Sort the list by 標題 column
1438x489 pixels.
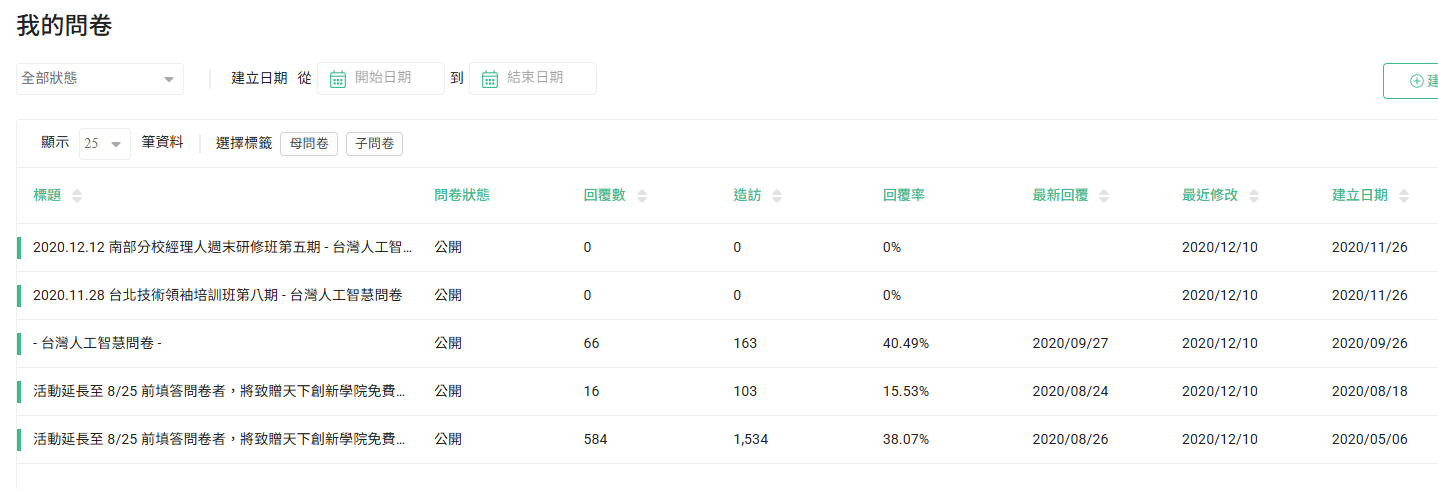click(77, 196)
